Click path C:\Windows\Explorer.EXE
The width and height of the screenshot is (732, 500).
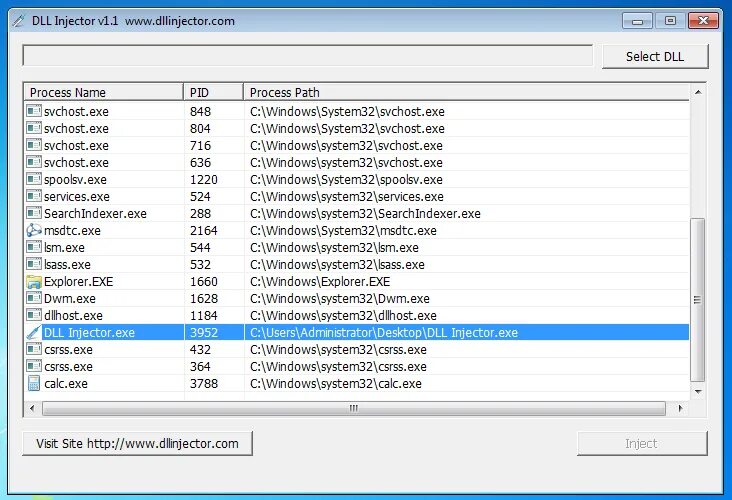click(320, 282)
